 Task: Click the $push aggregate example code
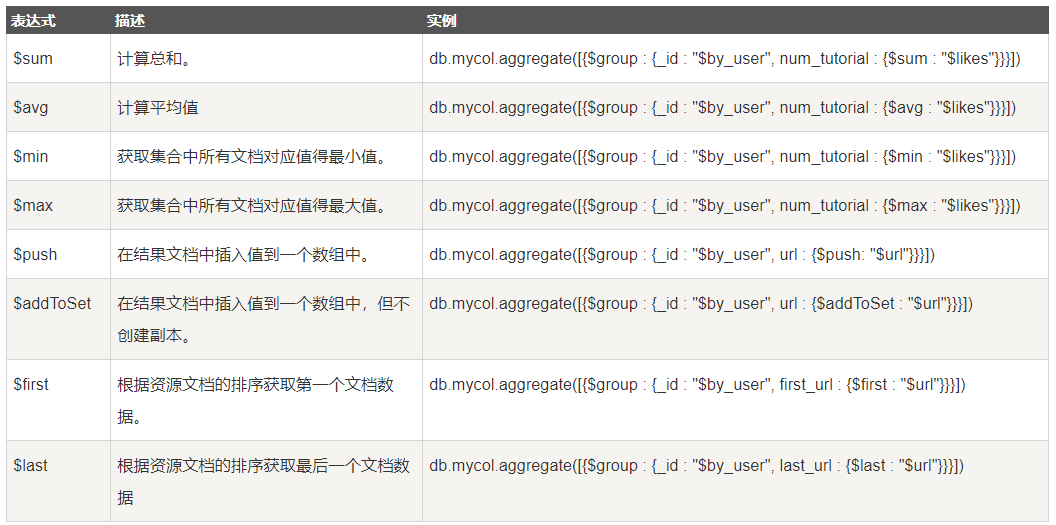tap(682, 255)
